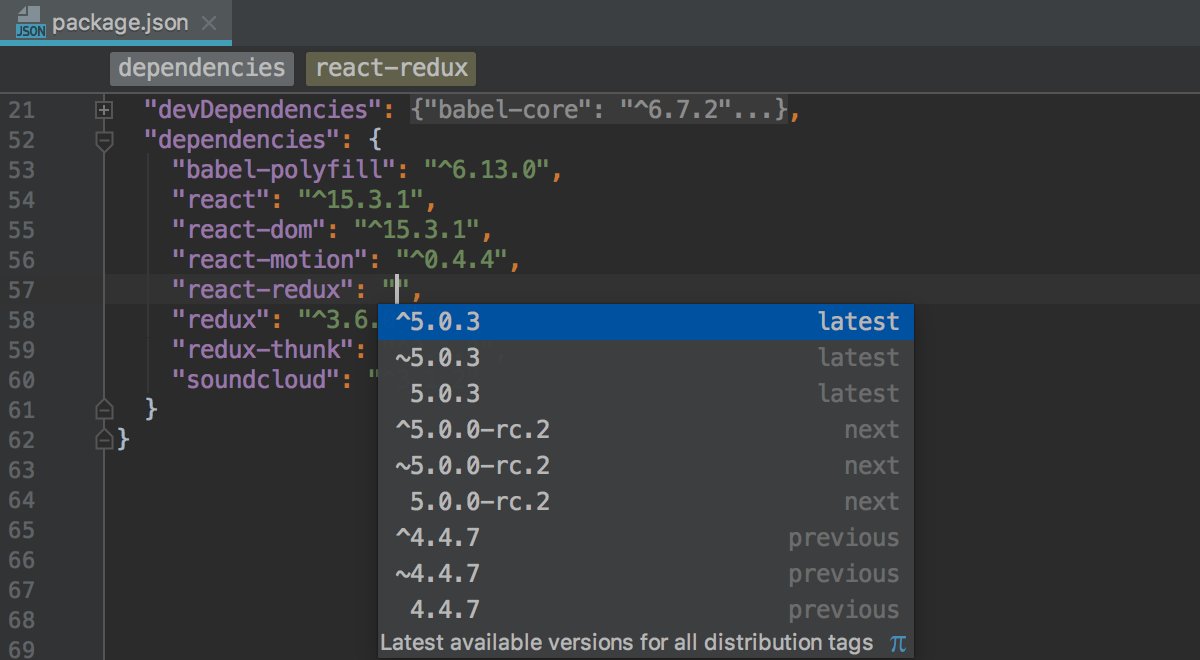This screenshot has height=660, width=1200.
Task: Choose ^5.0.3 latest completion
Action: click(645, 322)
